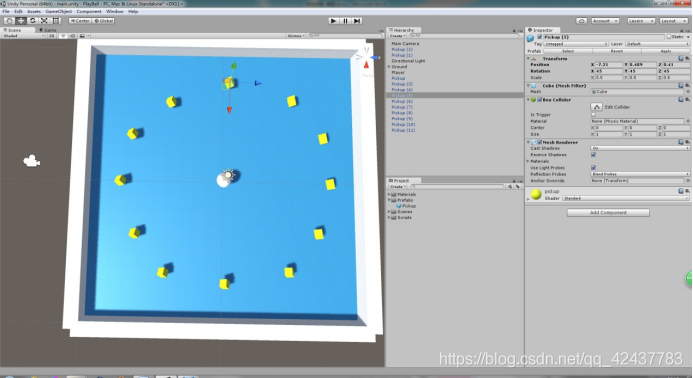Open Cast Shadows dropdown

[640, 149]
